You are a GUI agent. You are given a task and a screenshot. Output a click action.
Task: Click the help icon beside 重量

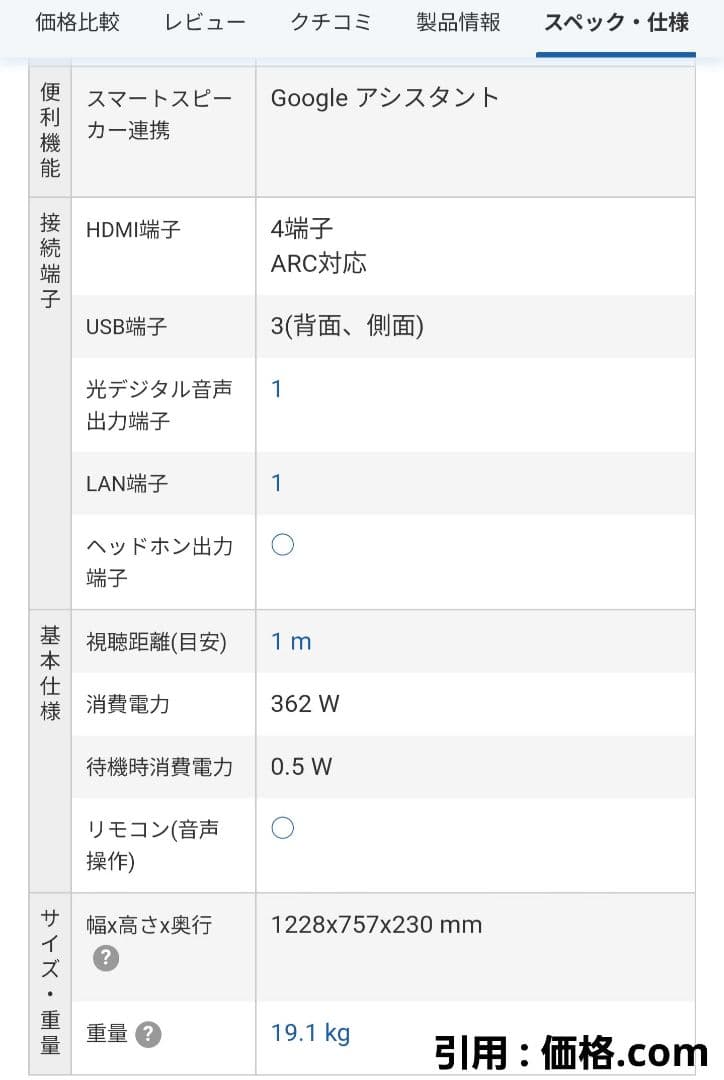(148, 1034)
